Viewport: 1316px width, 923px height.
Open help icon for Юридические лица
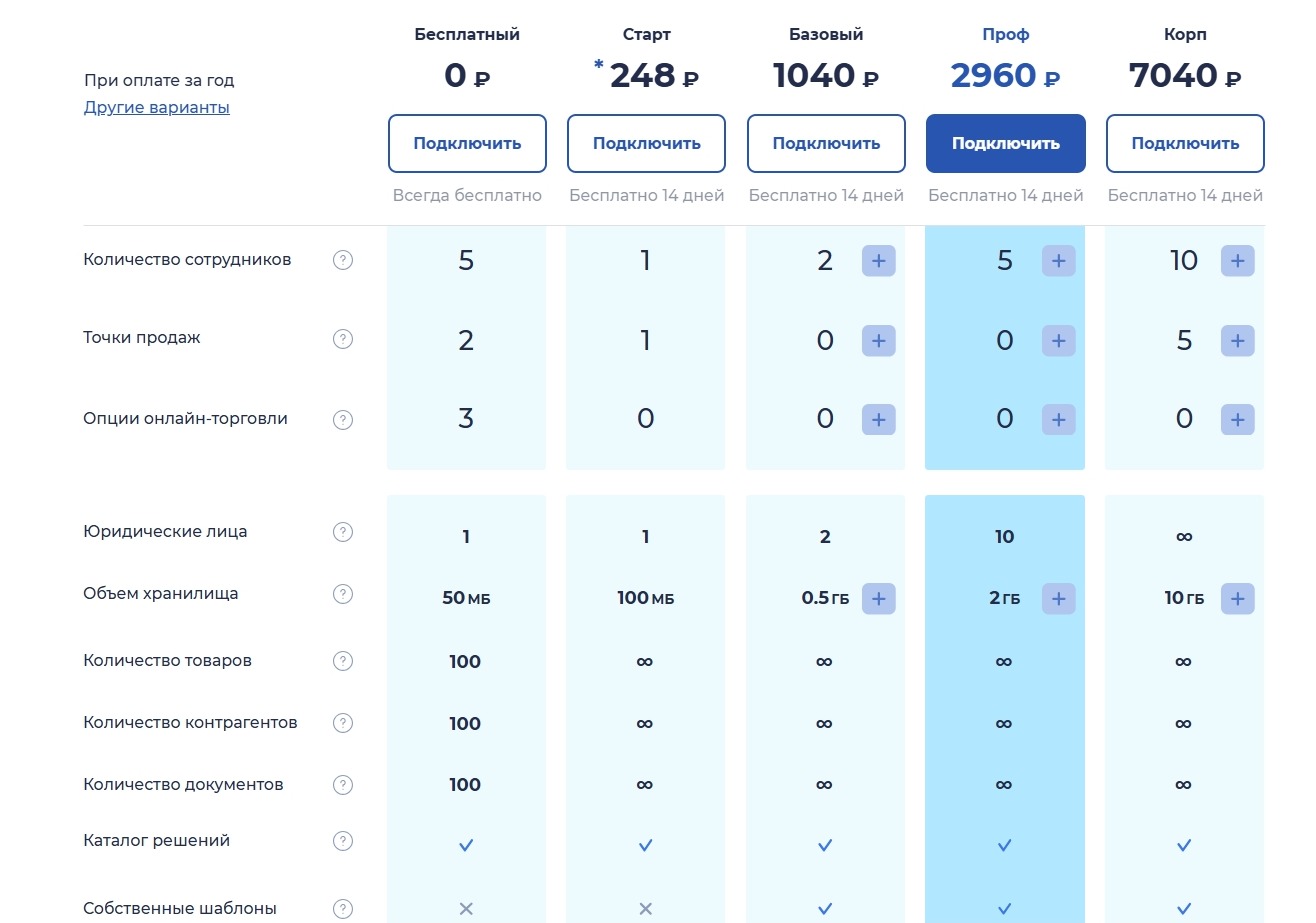coord(343,532)
